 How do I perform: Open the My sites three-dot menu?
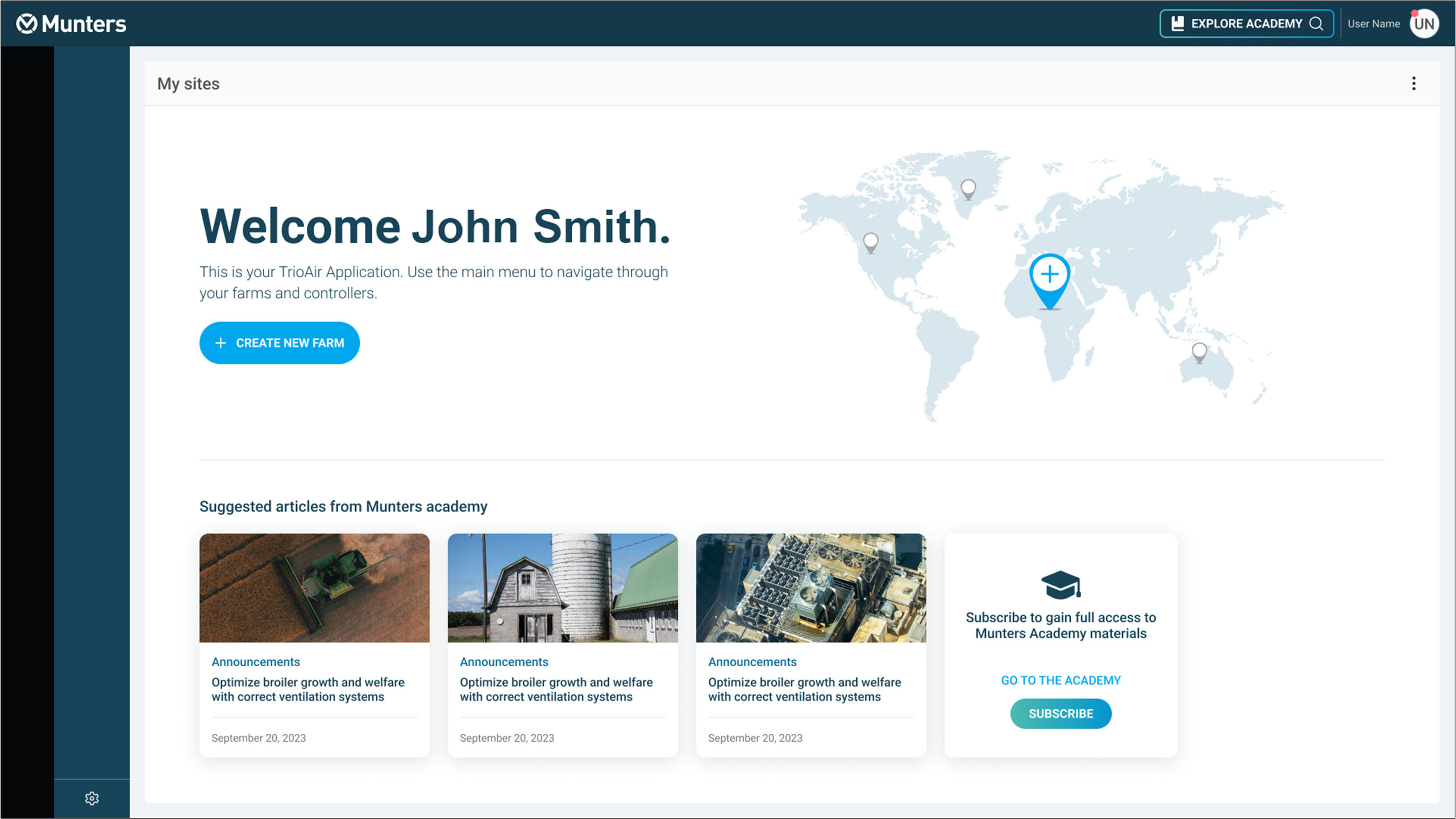tap(1413, 83)
